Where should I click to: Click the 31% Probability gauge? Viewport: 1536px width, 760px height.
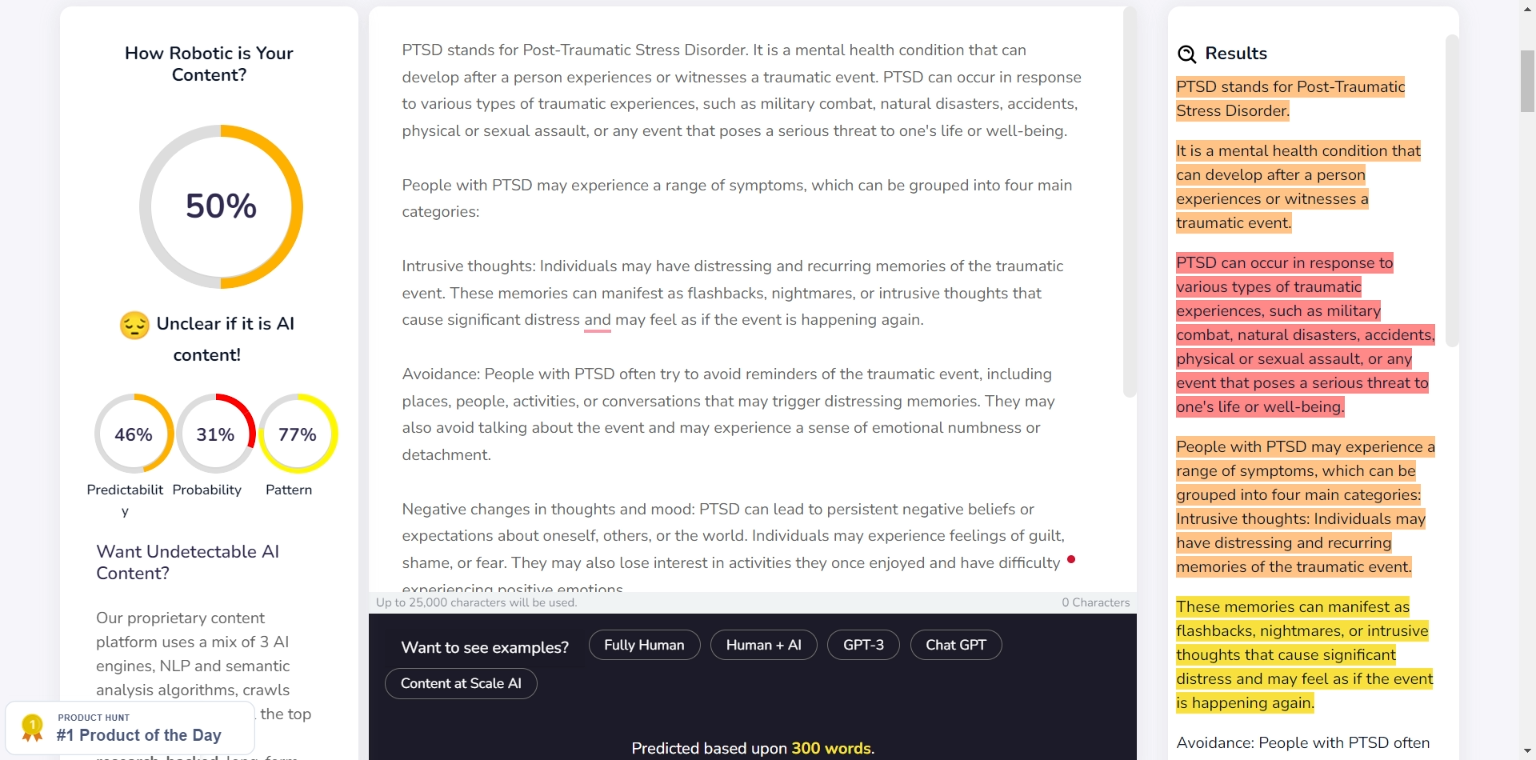click(216, 434)
